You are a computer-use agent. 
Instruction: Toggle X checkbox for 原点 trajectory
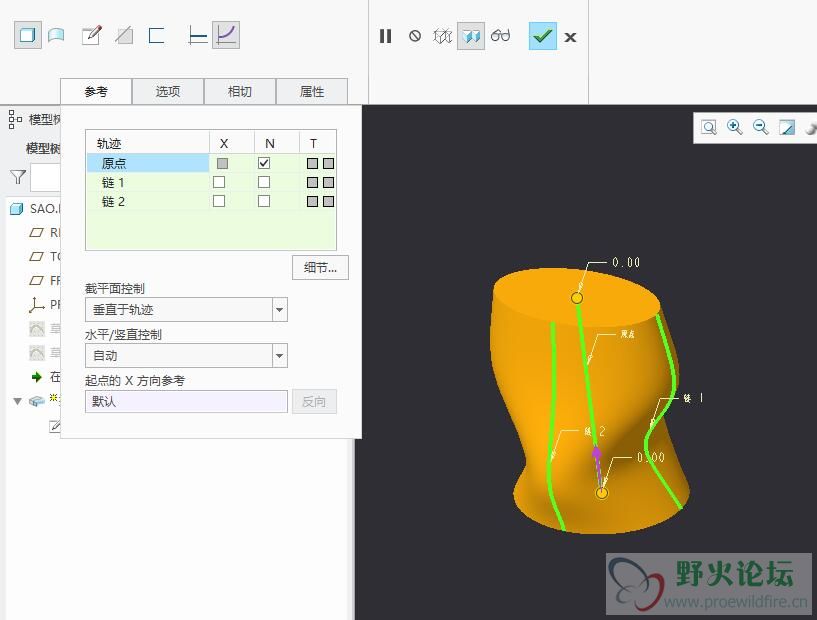coord(222,164)
